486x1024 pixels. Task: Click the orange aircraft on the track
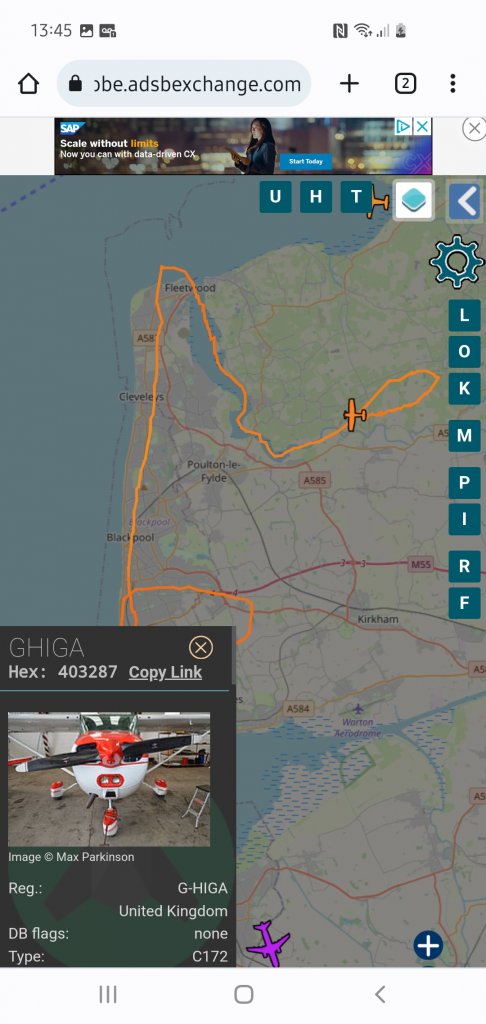pos(355,415)
